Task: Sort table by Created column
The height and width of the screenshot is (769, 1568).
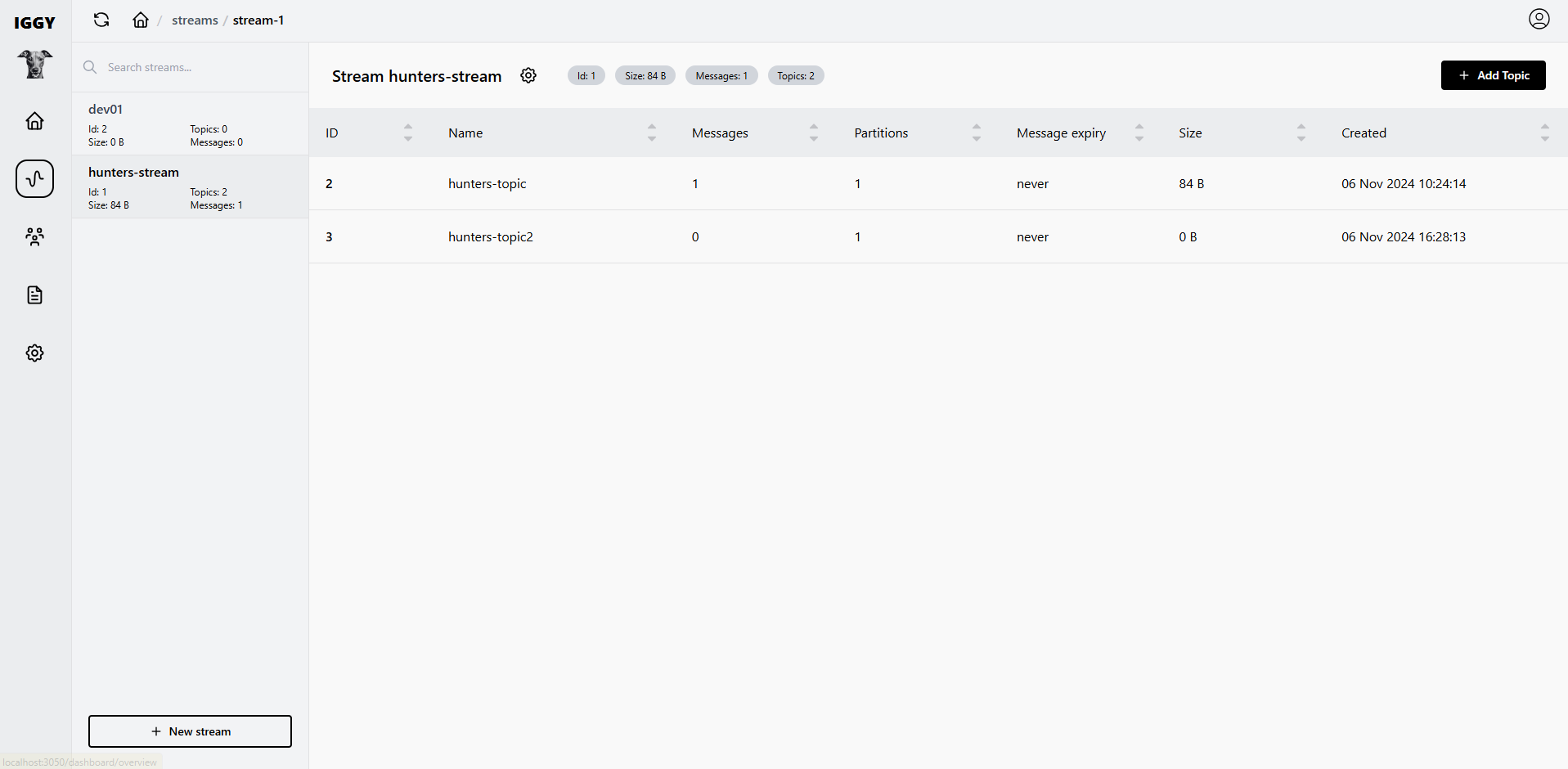Action: coord(1545,133)
